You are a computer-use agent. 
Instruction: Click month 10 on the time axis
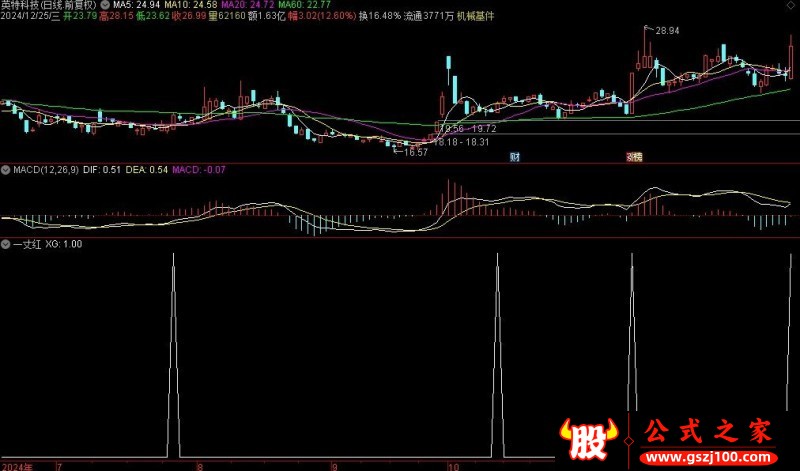pos(453,466)
